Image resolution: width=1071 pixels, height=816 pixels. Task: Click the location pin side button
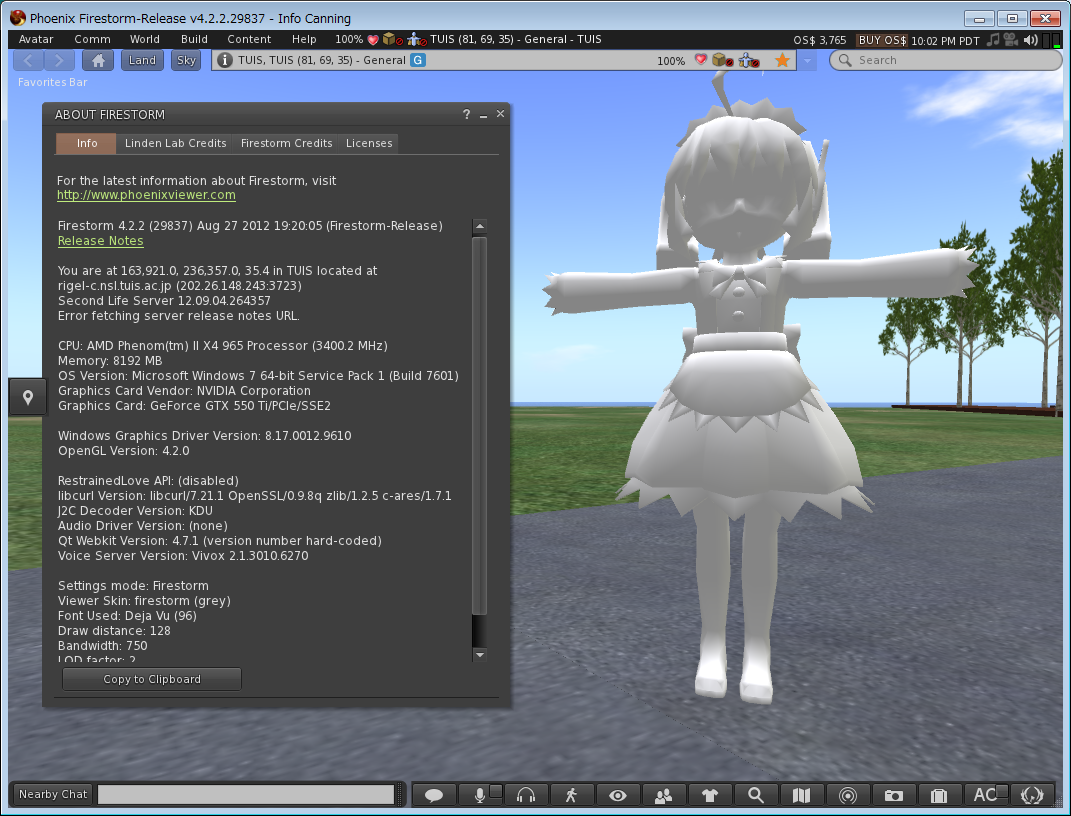[28, 397]
